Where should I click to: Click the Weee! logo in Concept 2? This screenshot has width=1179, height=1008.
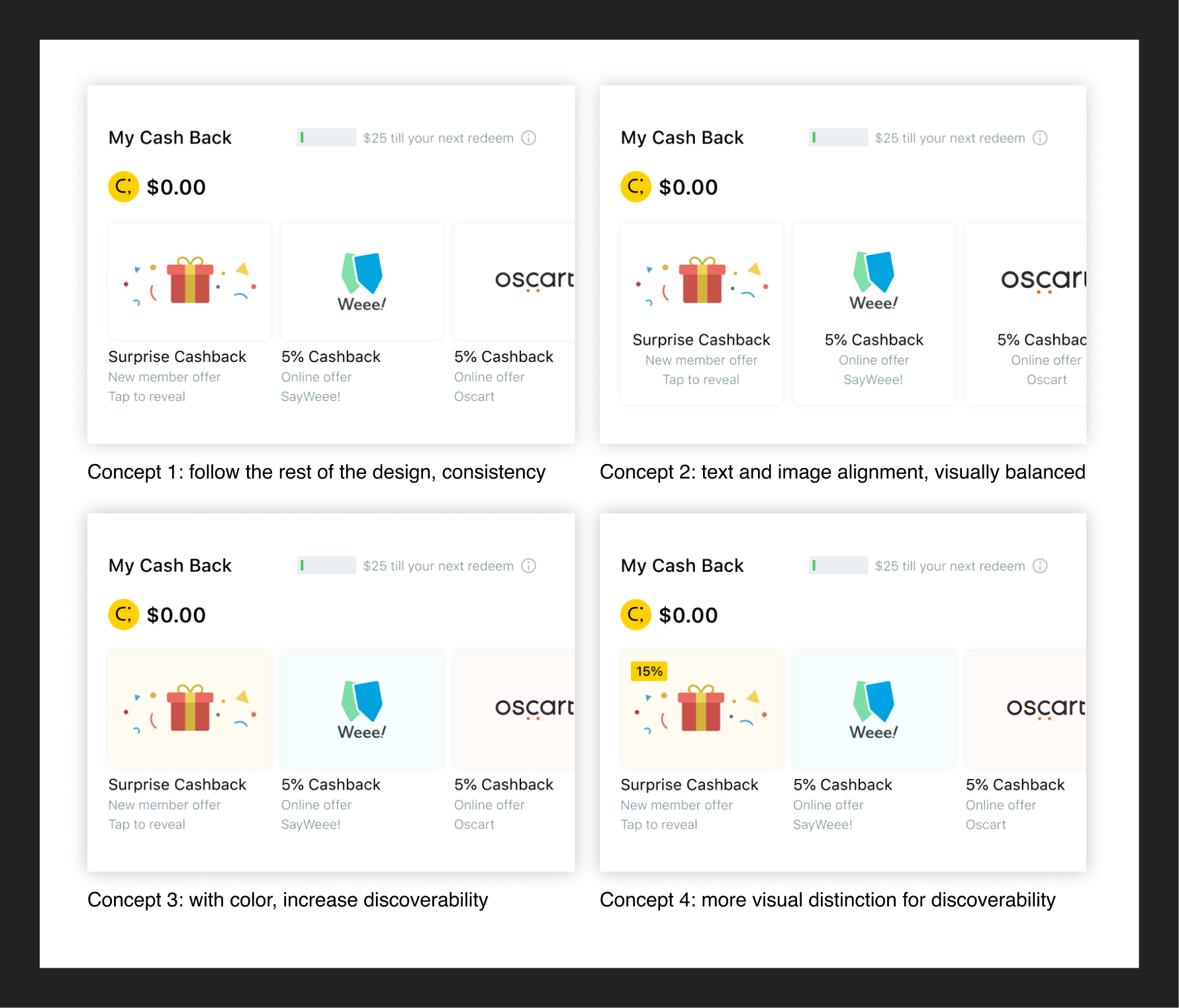click(x=874, y=281)
